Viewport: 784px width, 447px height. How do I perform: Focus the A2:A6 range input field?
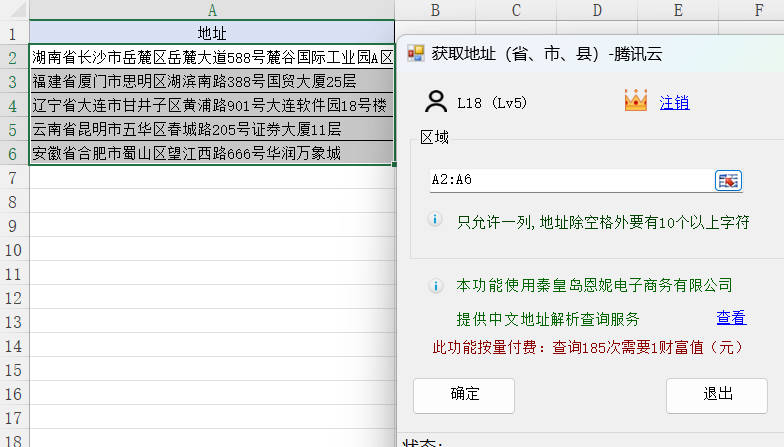(x=570, y=180)
